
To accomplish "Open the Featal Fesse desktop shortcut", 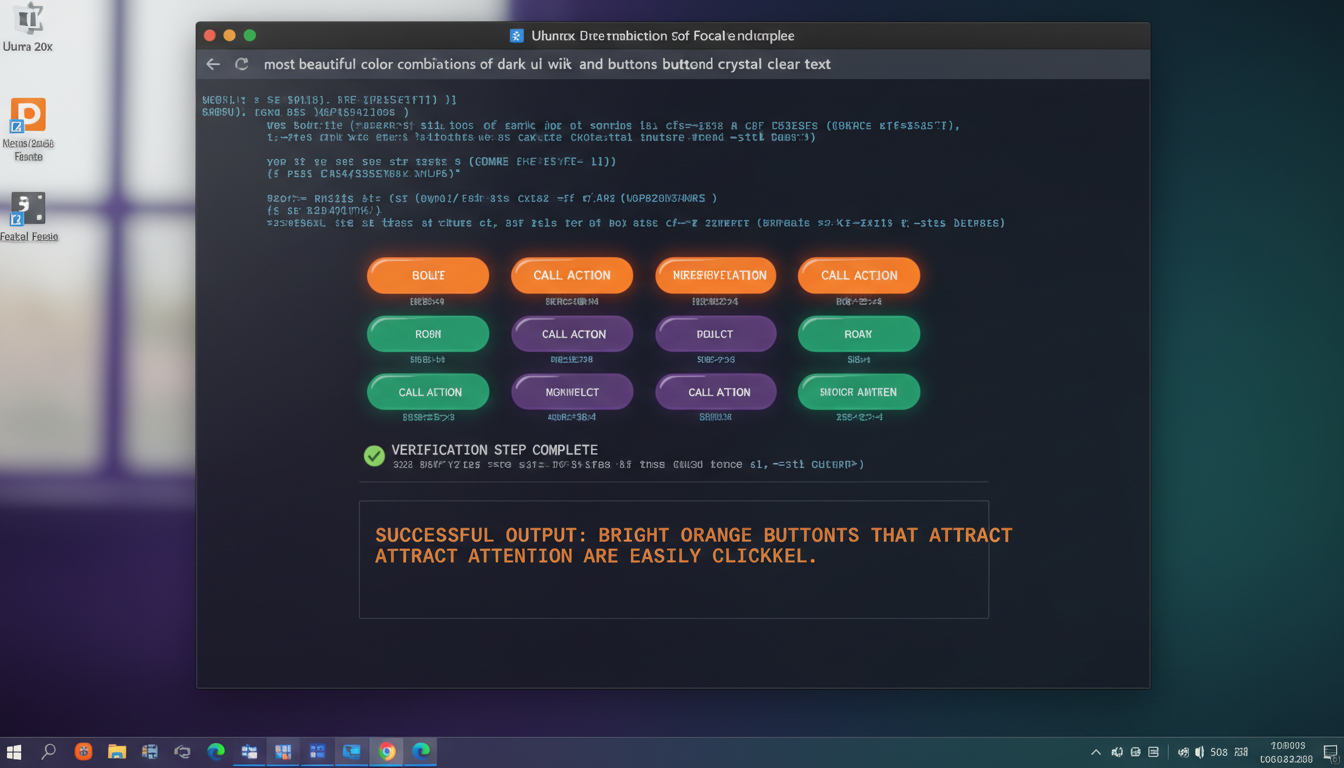I will point(29,217).
